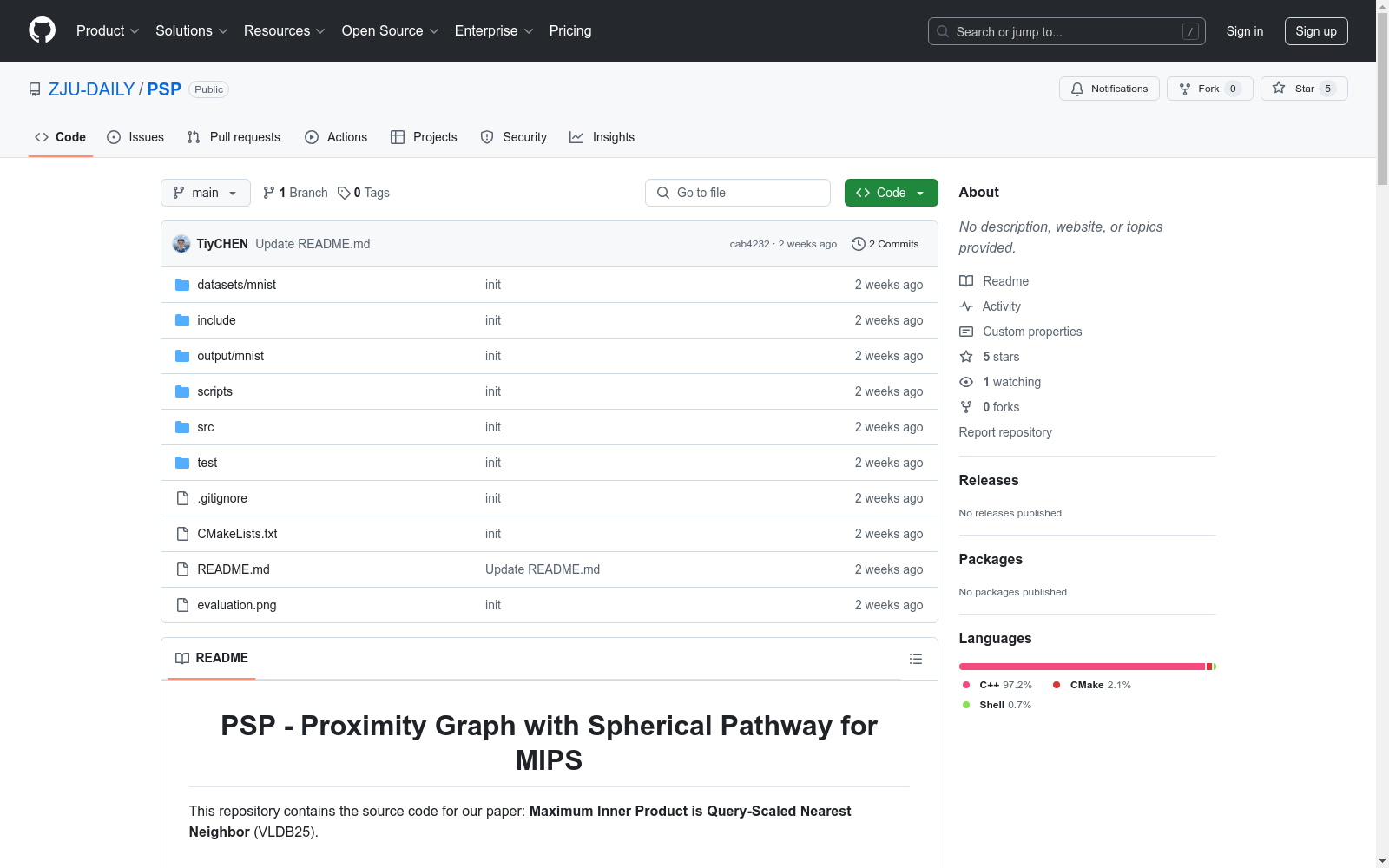Open the green Code dropdown
This screenshot has height=868, width=1389.
[891, 193]
